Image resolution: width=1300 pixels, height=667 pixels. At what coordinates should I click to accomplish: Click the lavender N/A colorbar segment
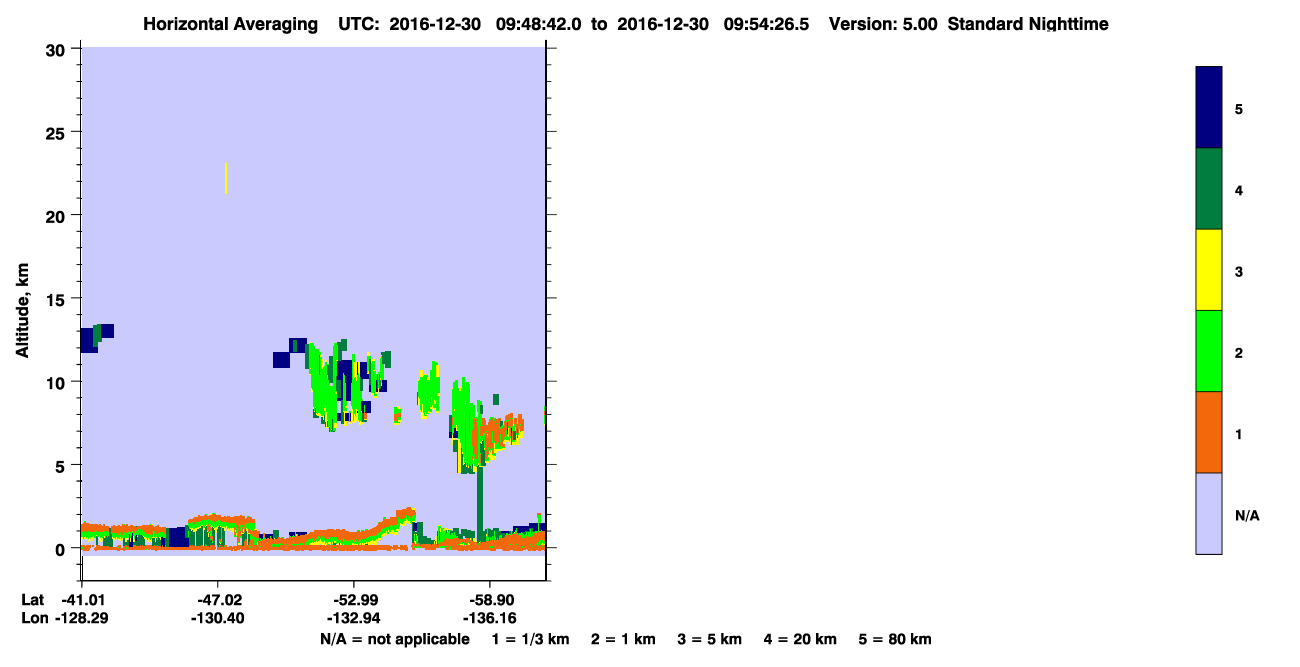(1209, 513)
